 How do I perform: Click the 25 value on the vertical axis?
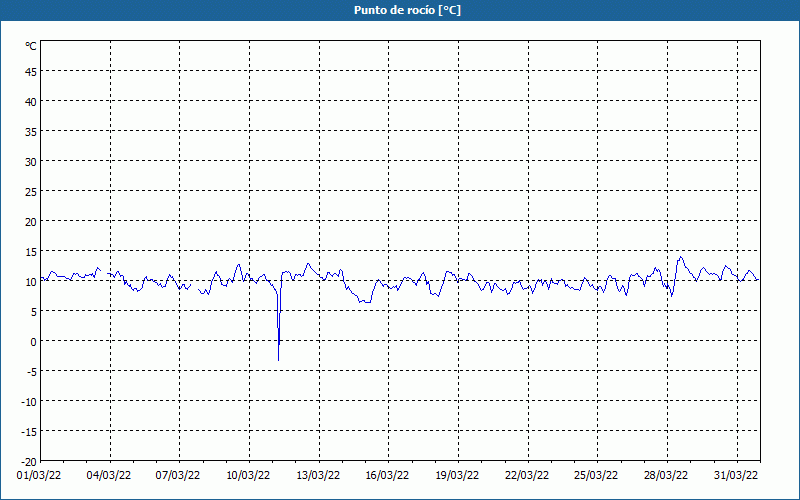click(x=31, y=192)
